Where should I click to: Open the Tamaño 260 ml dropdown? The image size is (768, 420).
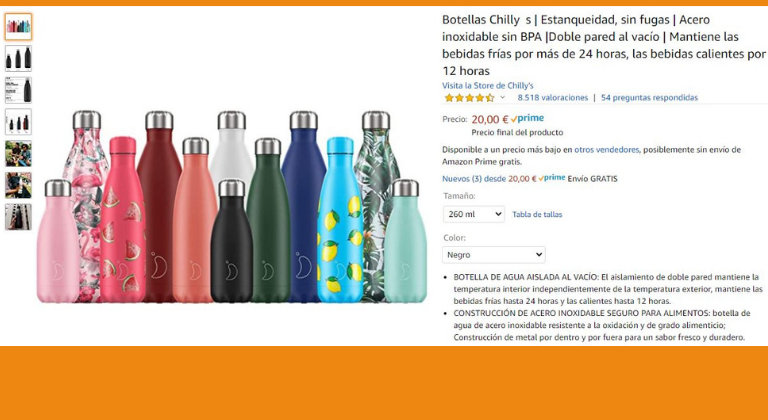474,214
